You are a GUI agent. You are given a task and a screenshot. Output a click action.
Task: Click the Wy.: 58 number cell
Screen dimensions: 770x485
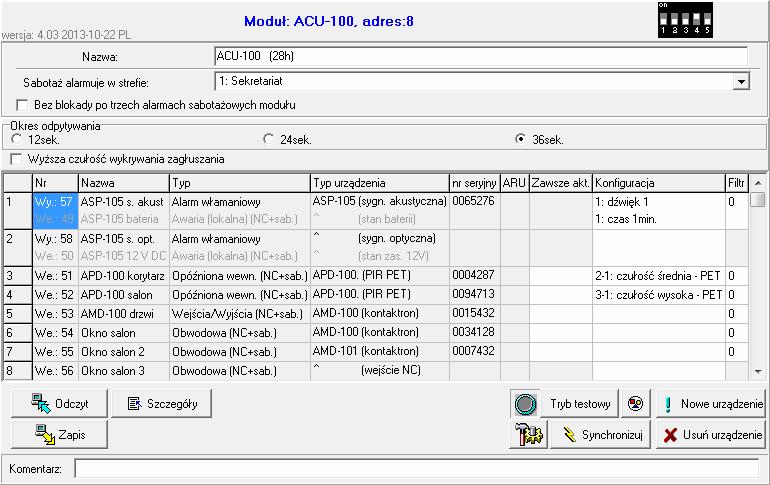click(55, 239)
